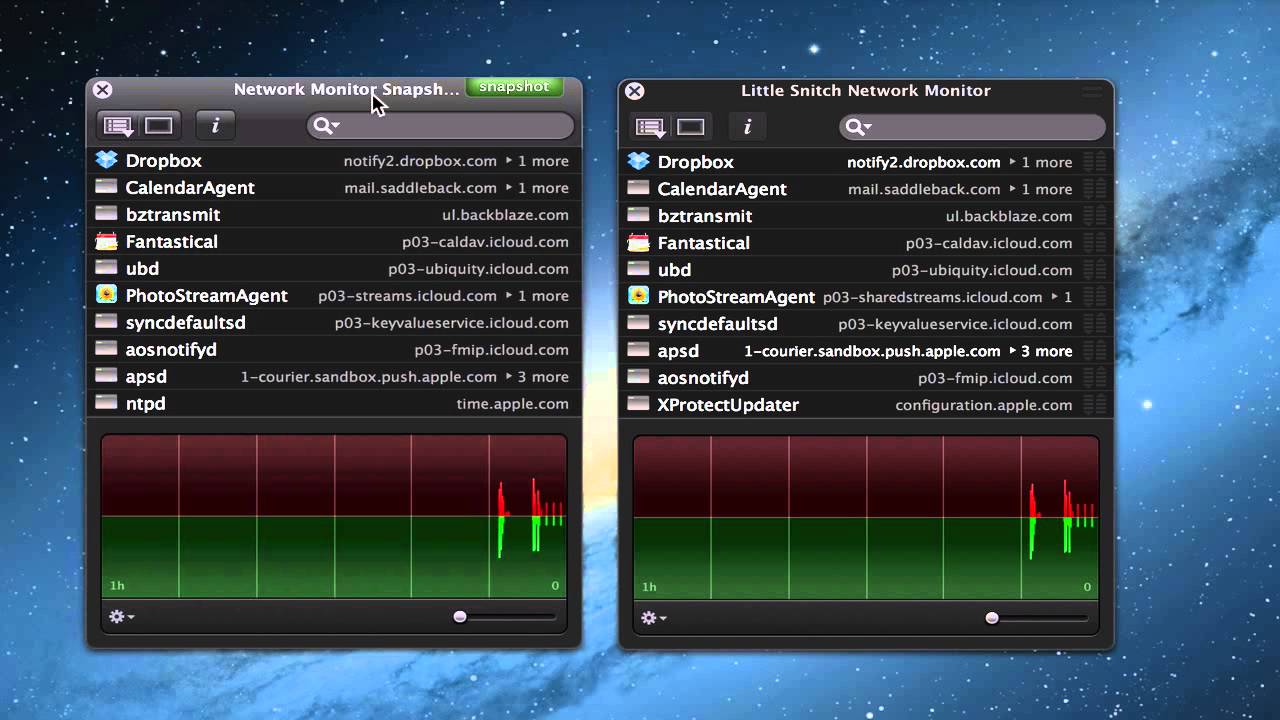Click the ntpd process icon in the Snapshot window
The width and height of the screenshot is (1280, 720).
[107, 403]
